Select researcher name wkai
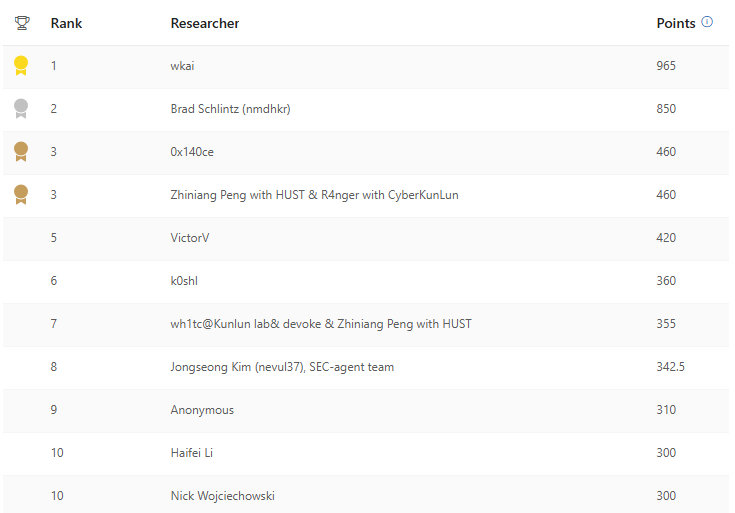This screenshot has width=735, height=513. click(185, 66)
